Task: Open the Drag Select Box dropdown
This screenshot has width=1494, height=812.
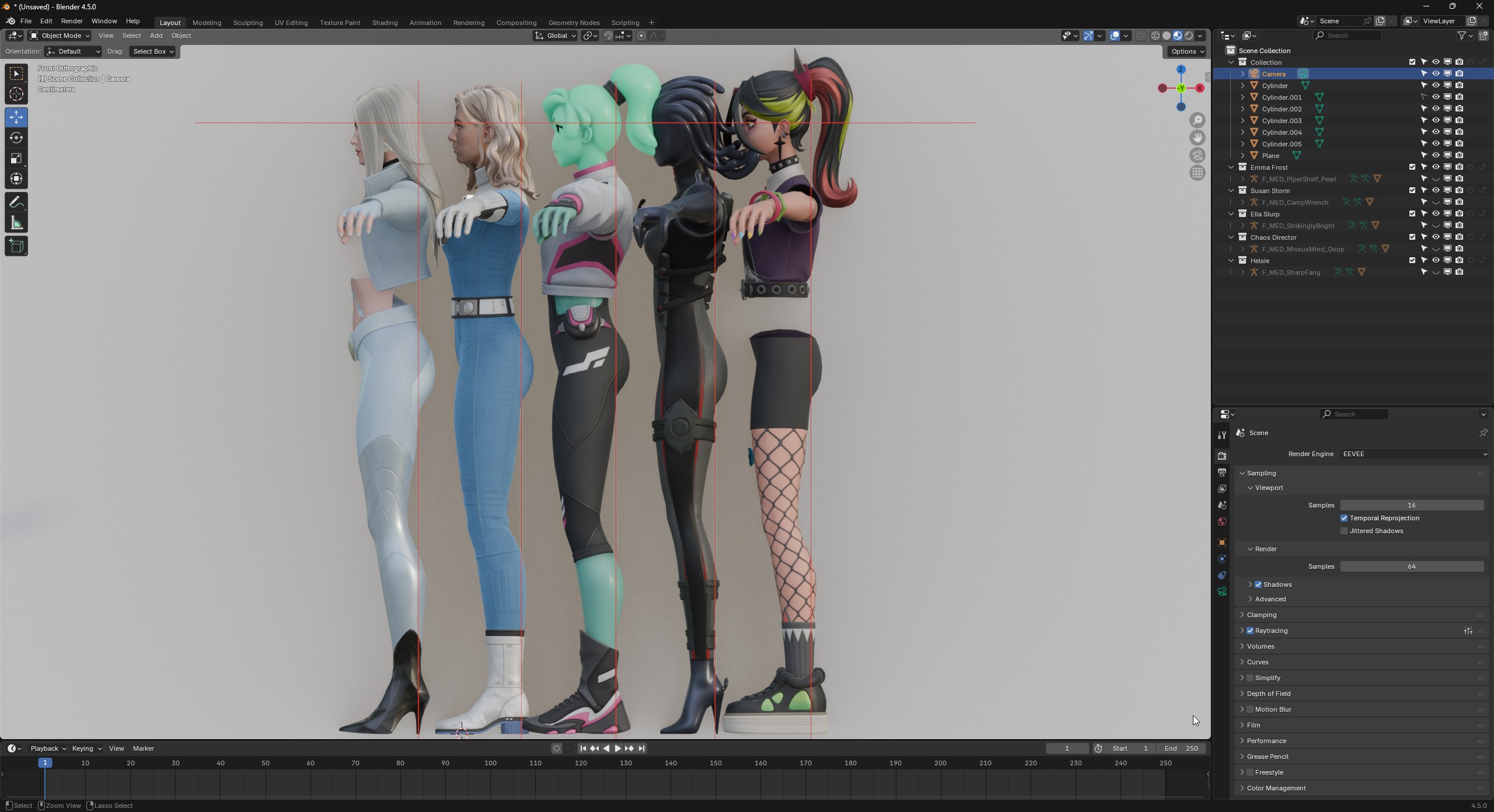Action: coord(153,51)
